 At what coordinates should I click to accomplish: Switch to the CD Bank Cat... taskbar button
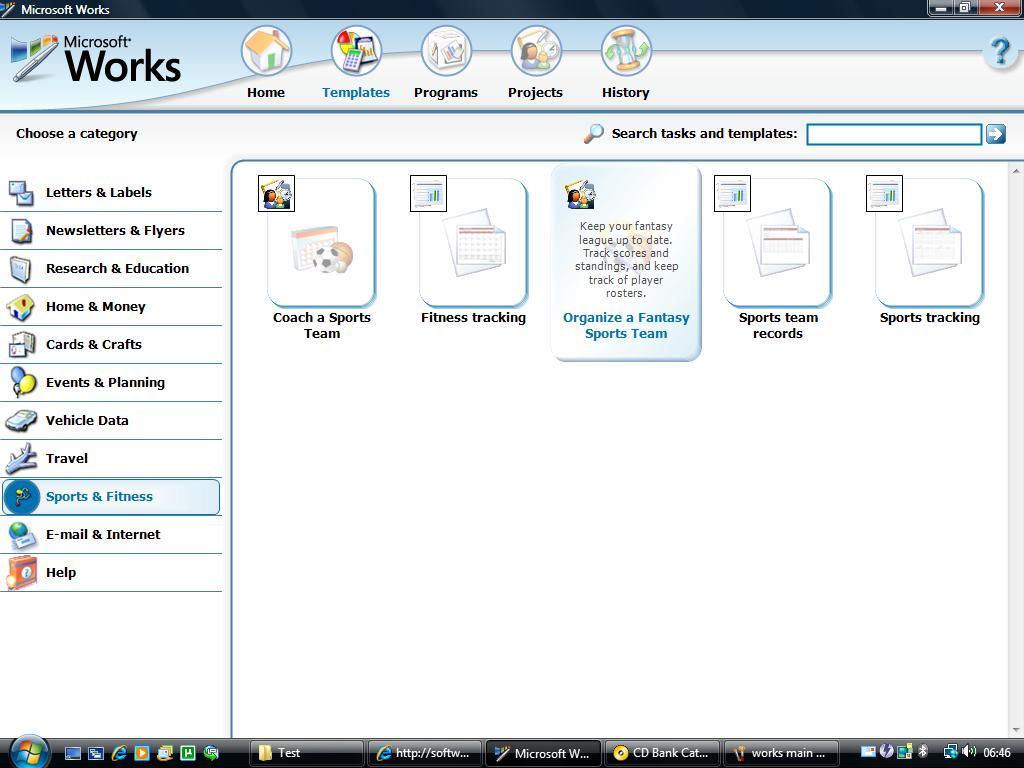(x=663, y=753)
